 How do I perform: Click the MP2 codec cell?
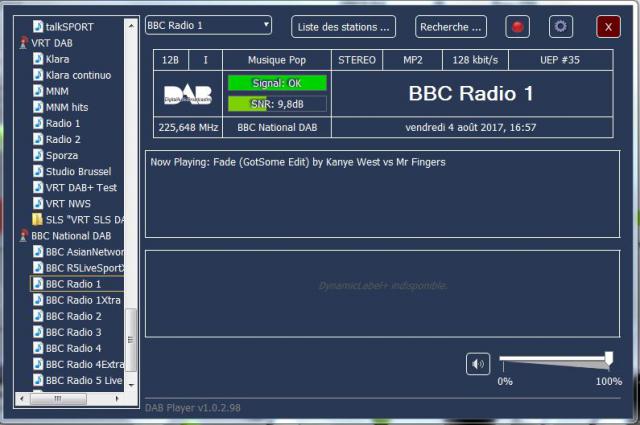[x=413, y=60]
